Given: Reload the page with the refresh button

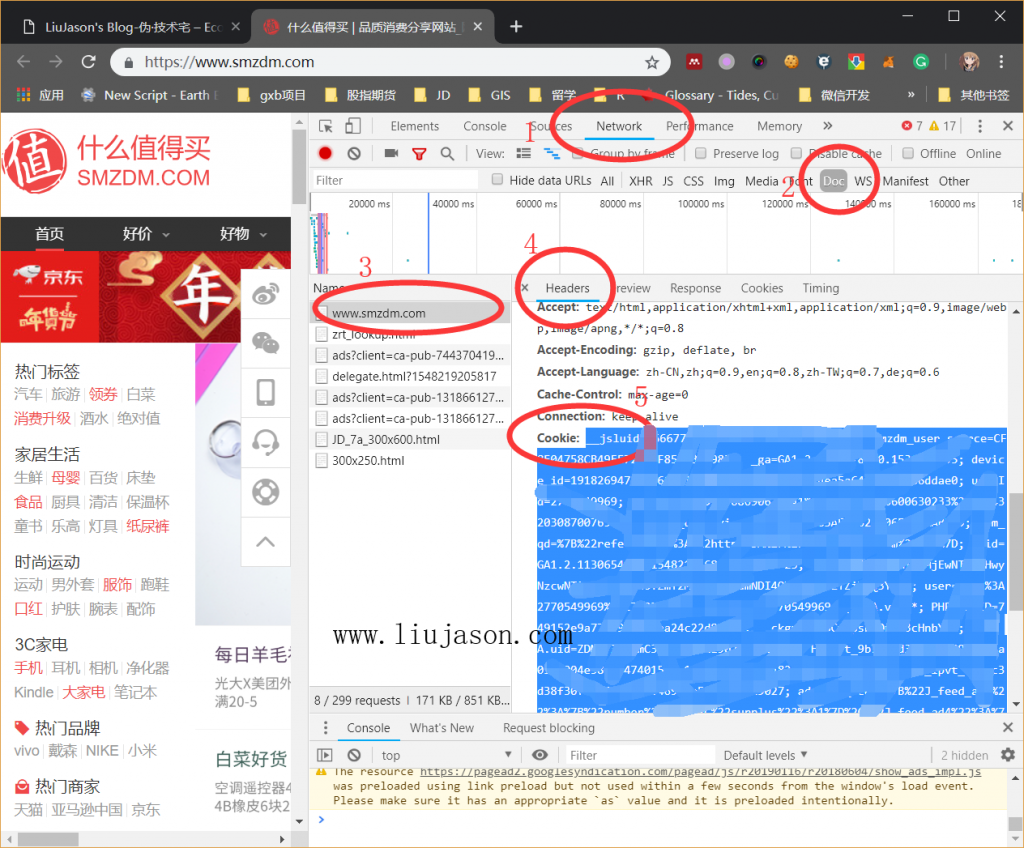Looking at the screenshot, I should point(88,62).
